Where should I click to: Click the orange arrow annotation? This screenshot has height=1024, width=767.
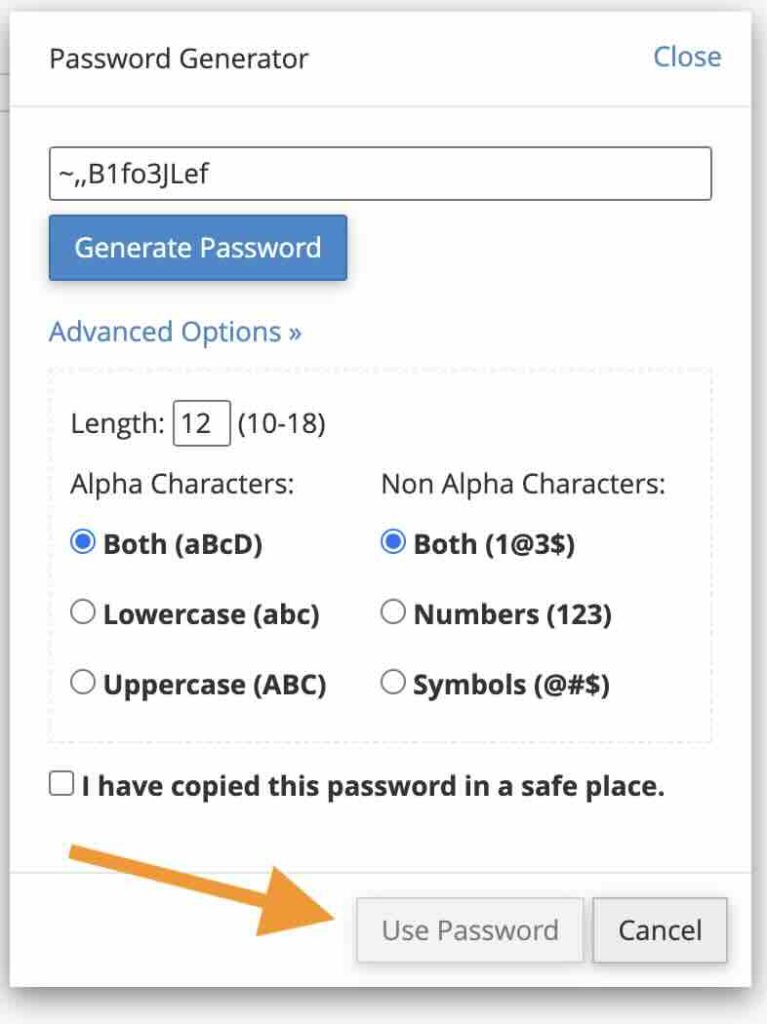[210, 885]
